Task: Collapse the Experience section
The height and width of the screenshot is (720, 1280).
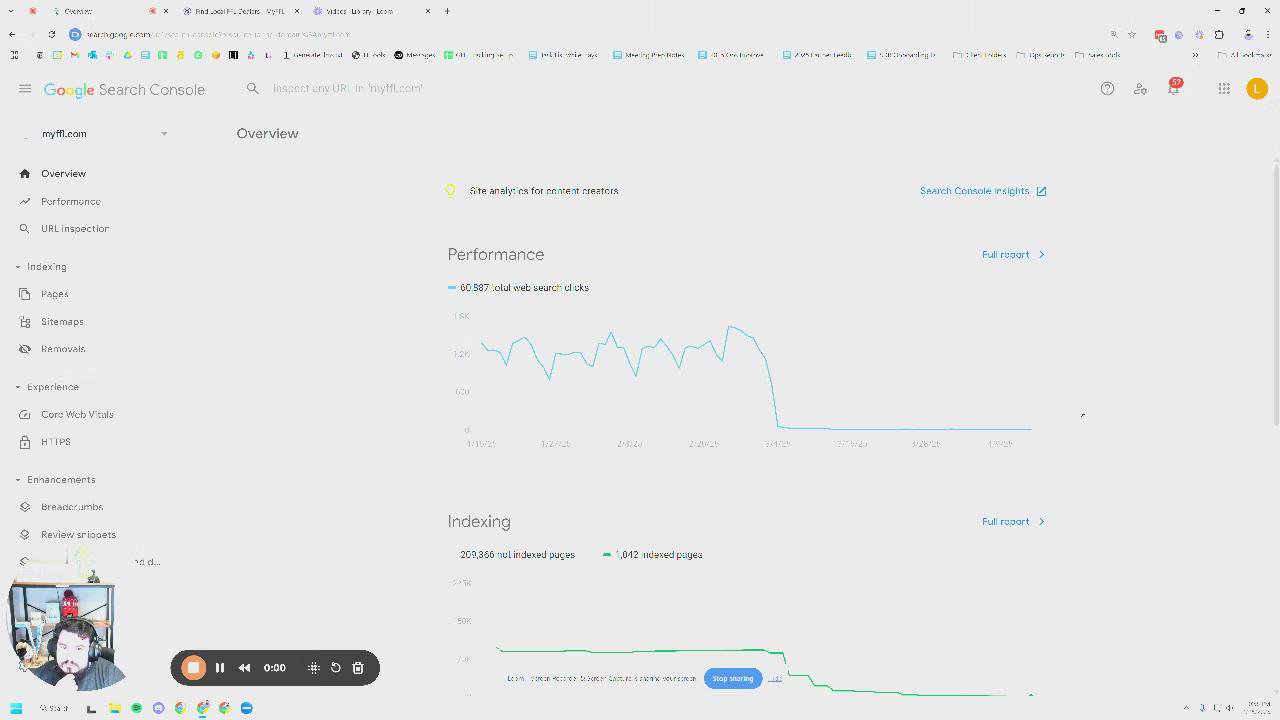Action: pyautogui.click(x=18, y=387)
